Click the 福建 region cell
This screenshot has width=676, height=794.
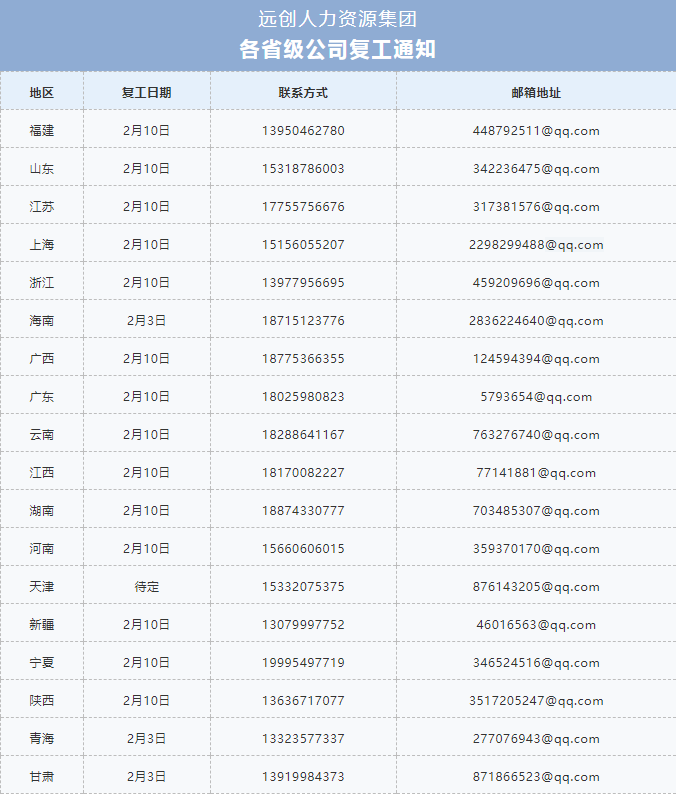tap(42, 130)
